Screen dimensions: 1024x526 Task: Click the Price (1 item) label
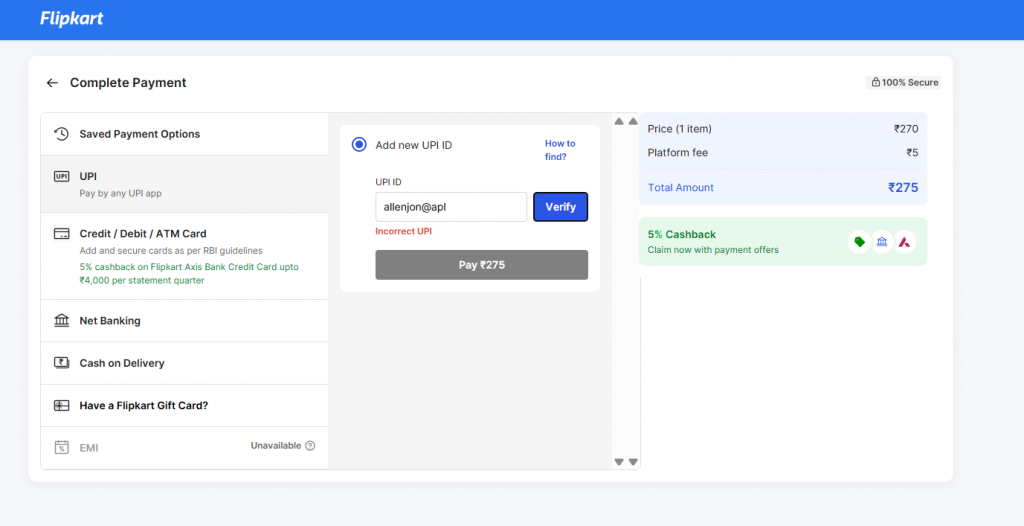(x=679, y=129)
